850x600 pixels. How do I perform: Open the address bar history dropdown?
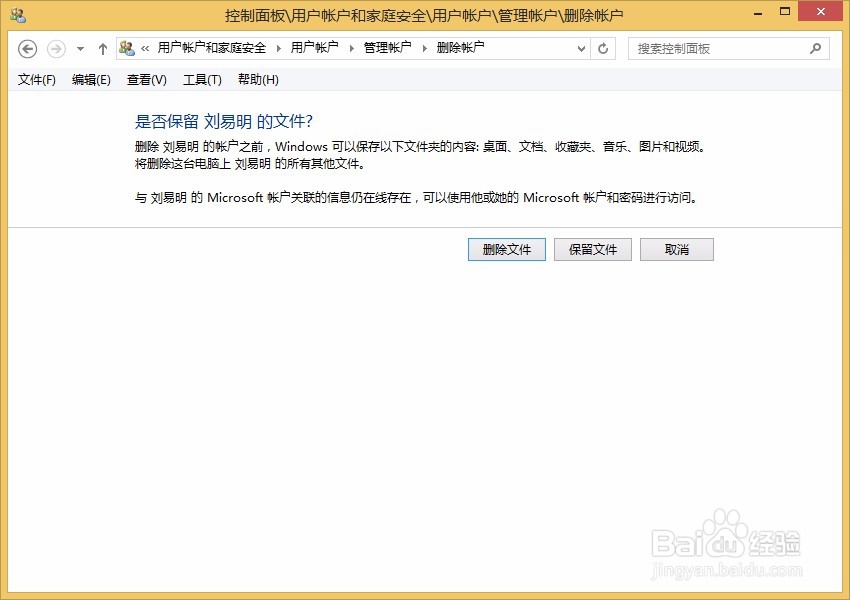[581, 49]
